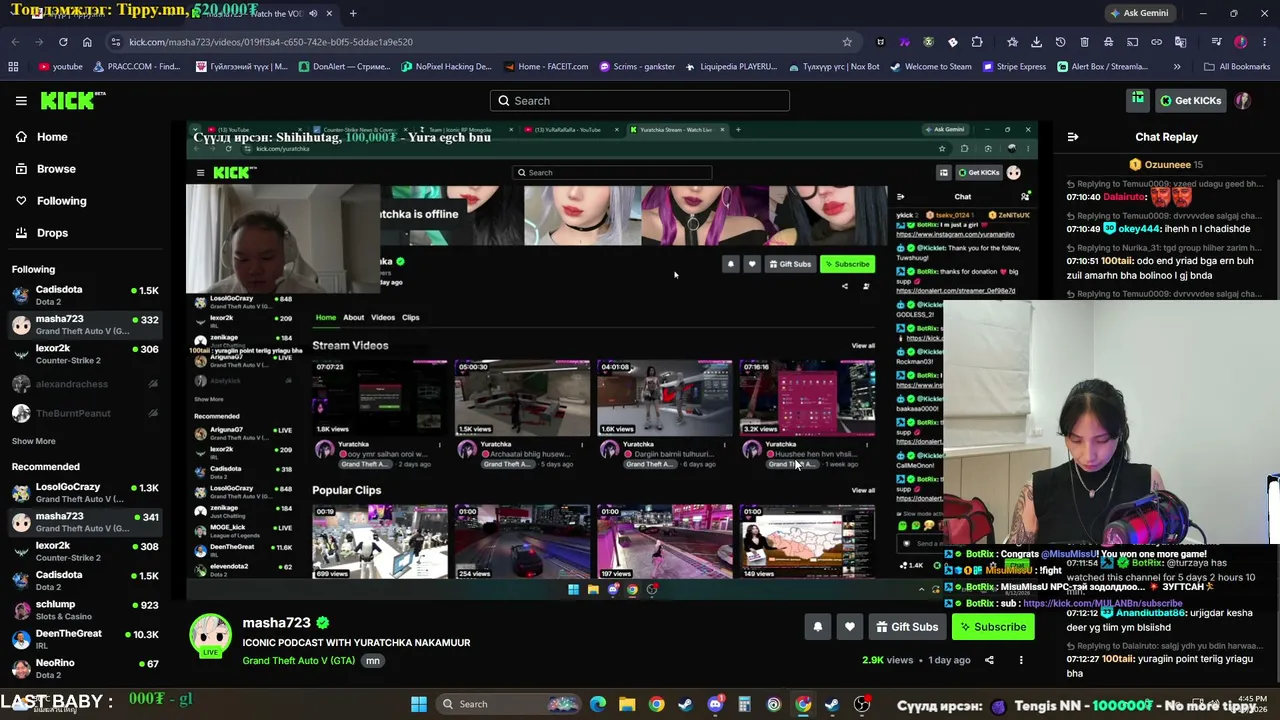Open the PRACC.COM bookmark
This screenshot has height=720, width=1280.
[x=137, y=67]
